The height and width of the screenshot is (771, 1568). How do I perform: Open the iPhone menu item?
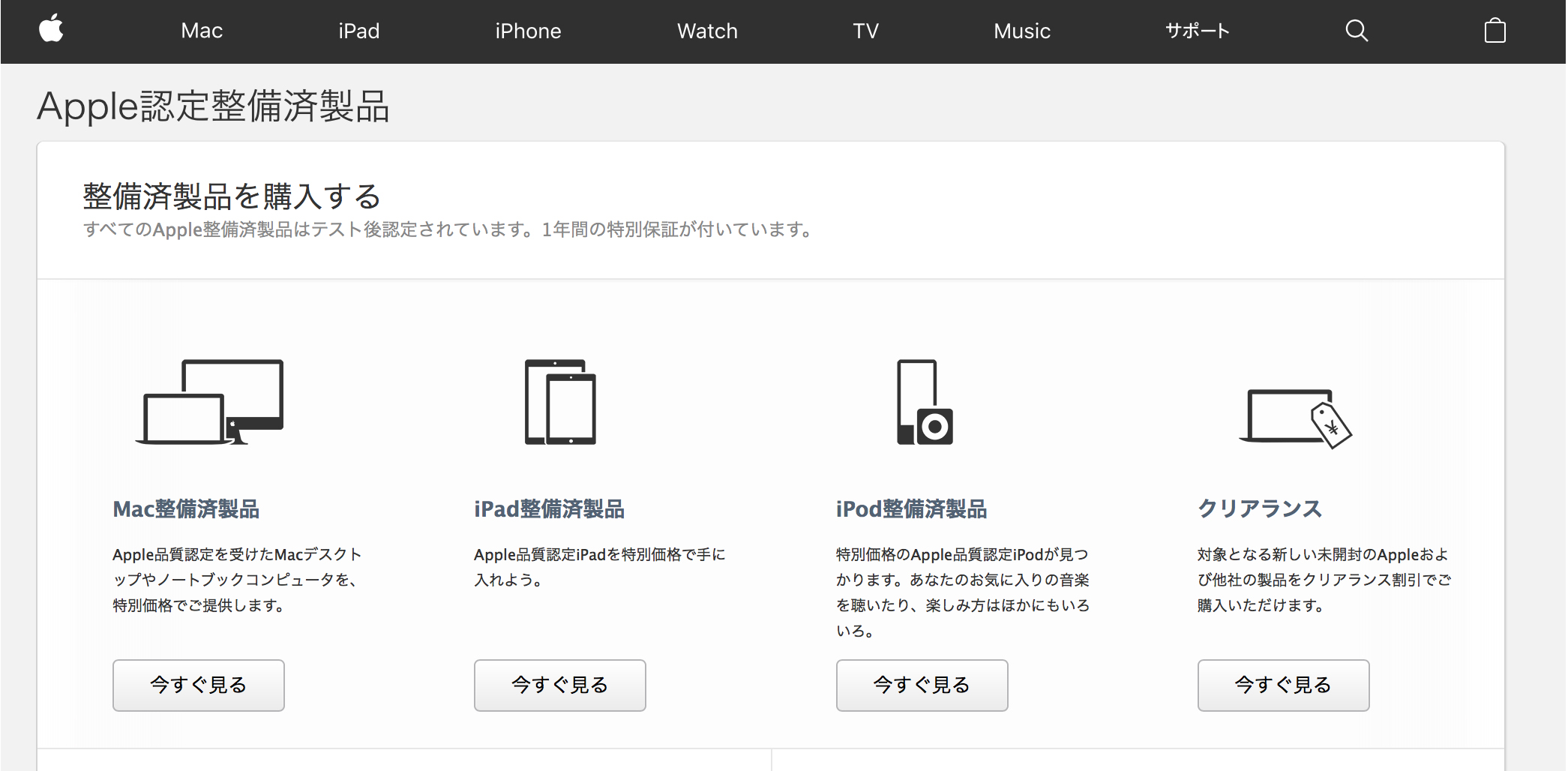pyautogui.click(x=528, y=31)
